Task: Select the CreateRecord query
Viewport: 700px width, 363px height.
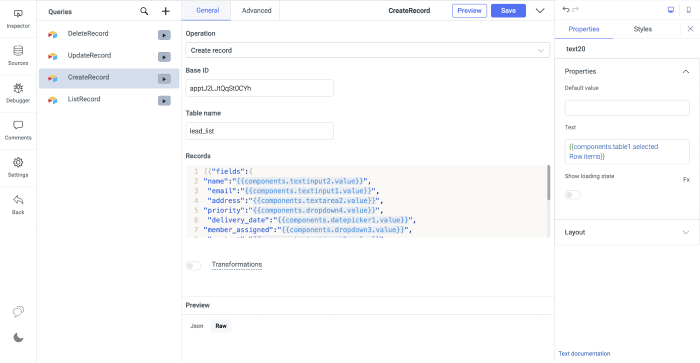Action: [x=109, y=78]
